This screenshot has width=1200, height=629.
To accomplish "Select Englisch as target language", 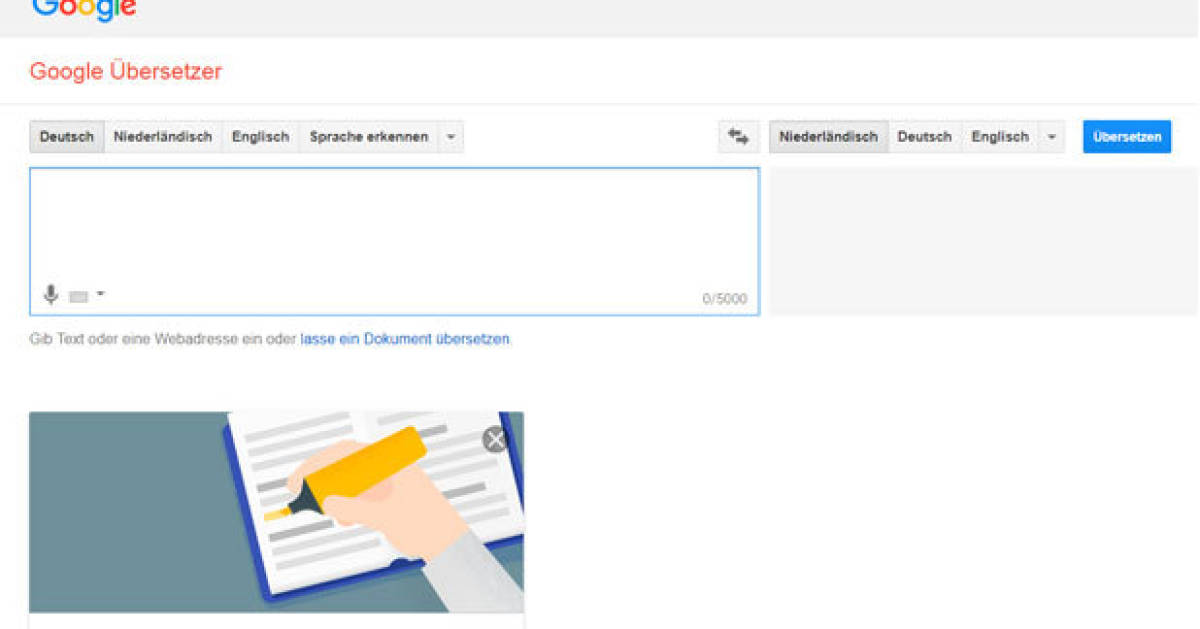I will click(1000, 137).
